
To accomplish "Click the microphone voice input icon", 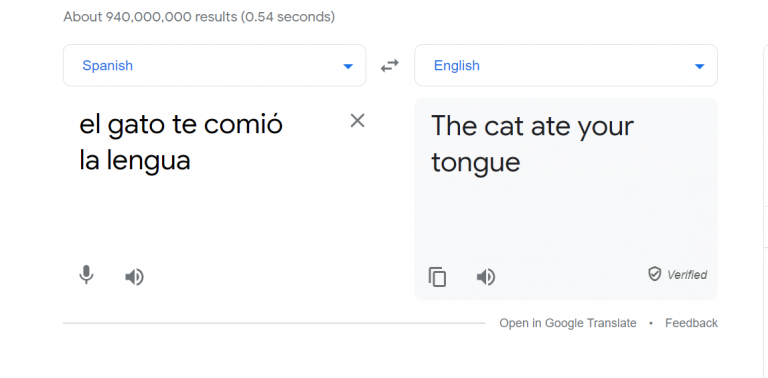I will [86, 275].
